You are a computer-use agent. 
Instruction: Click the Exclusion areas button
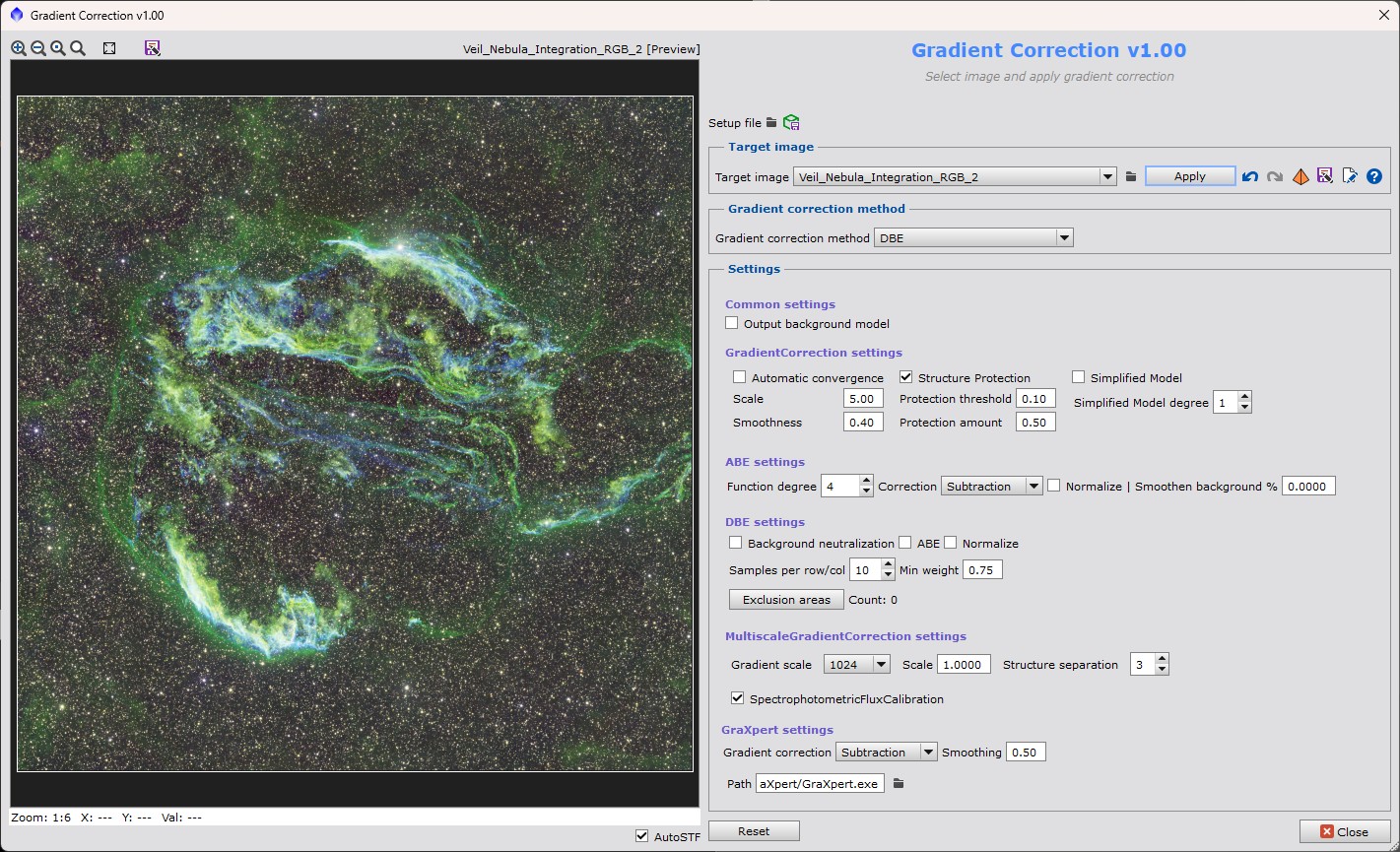786,600
